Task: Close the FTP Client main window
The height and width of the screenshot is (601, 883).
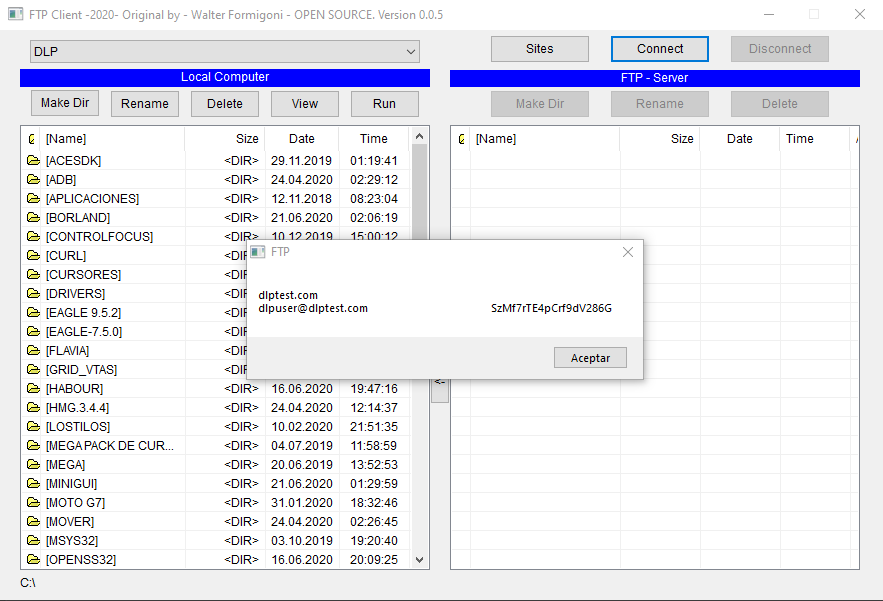Action: coord(859,15)
